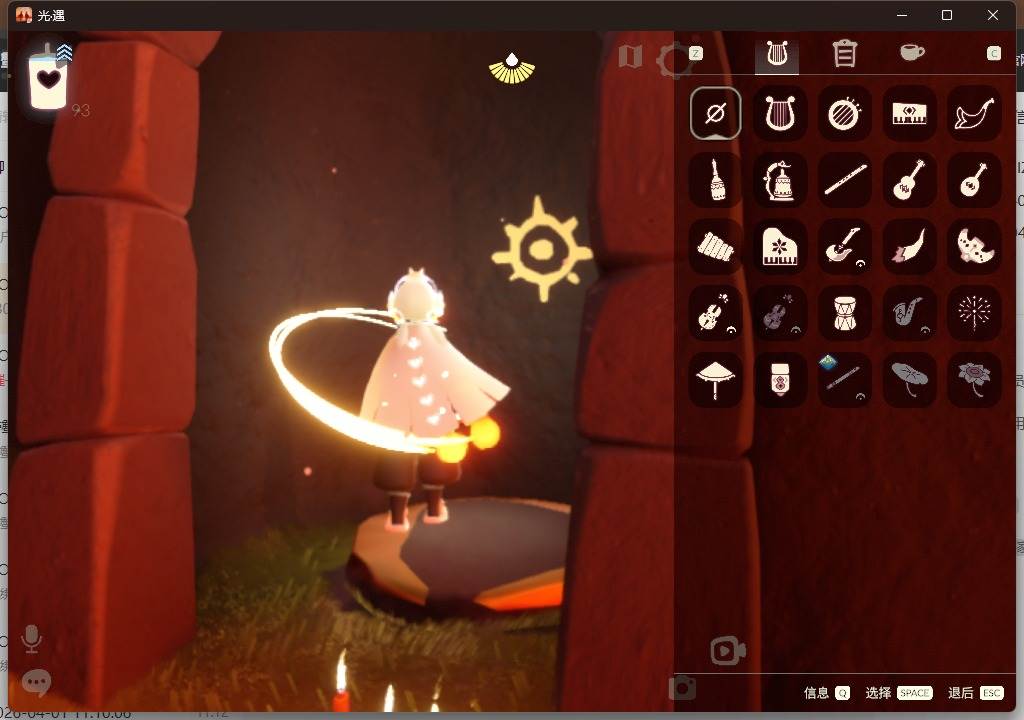The height and width of the screenshot is (720, 1024).
Task: Maximize the 光遇 game window
Action: click(947, 15)
